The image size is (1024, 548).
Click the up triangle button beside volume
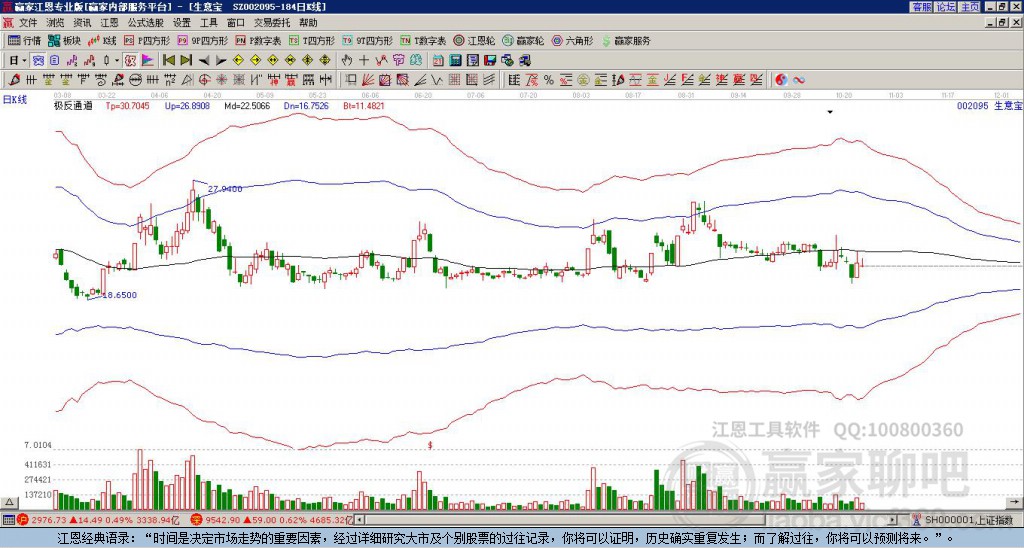tap(9, 502)
